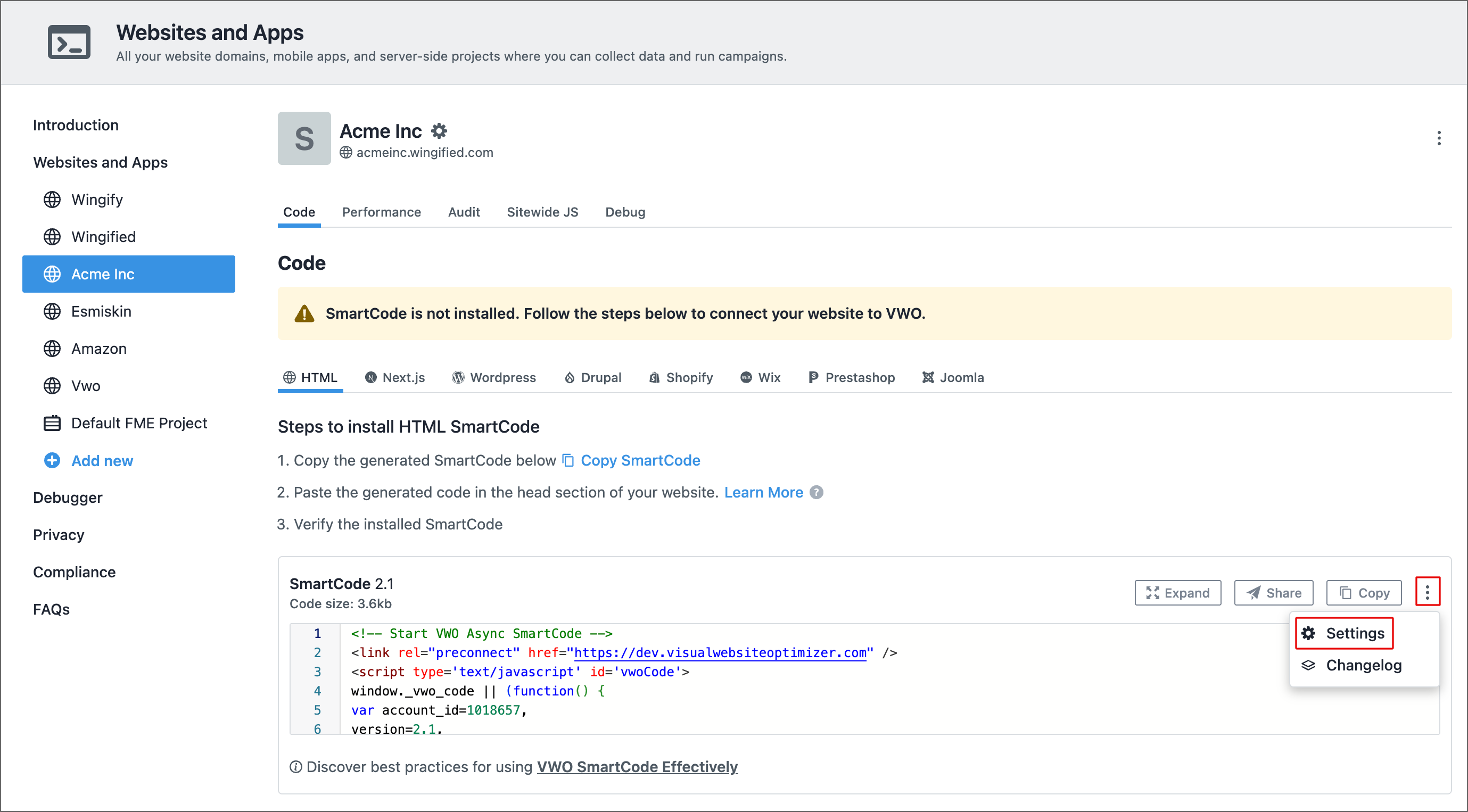Click the S avatar thumbnail for Acme Inc
Image resolution: width=1468 pixels, height=812 pixels.
pyautogui.click(x=304, y=138)
